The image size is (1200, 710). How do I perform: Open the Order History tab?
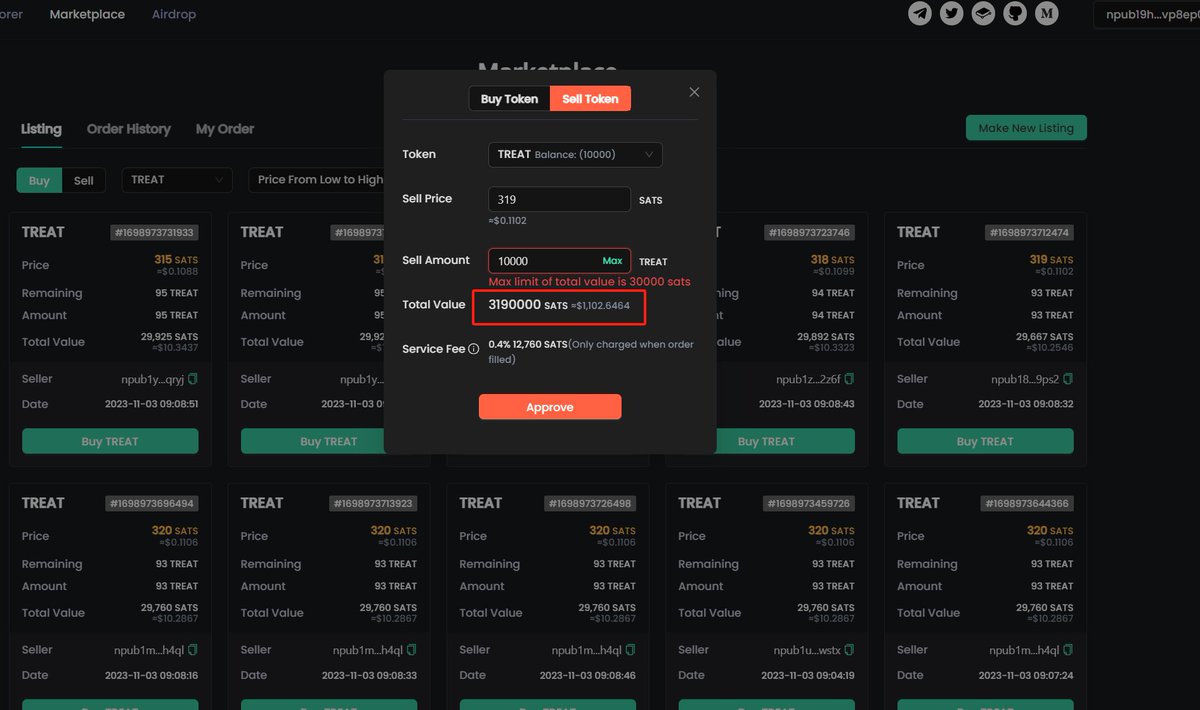pos(128,129)
